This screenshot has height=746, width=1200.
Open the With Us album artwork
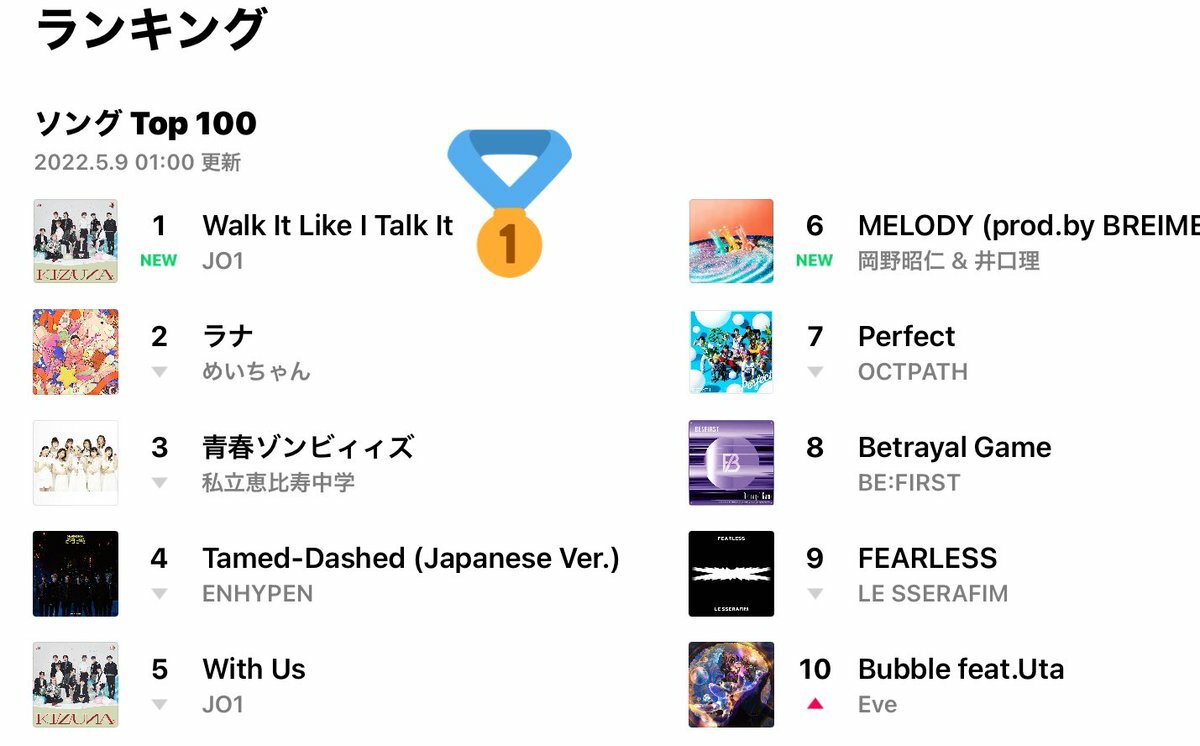pyautogui.click(x=75, y=685)
